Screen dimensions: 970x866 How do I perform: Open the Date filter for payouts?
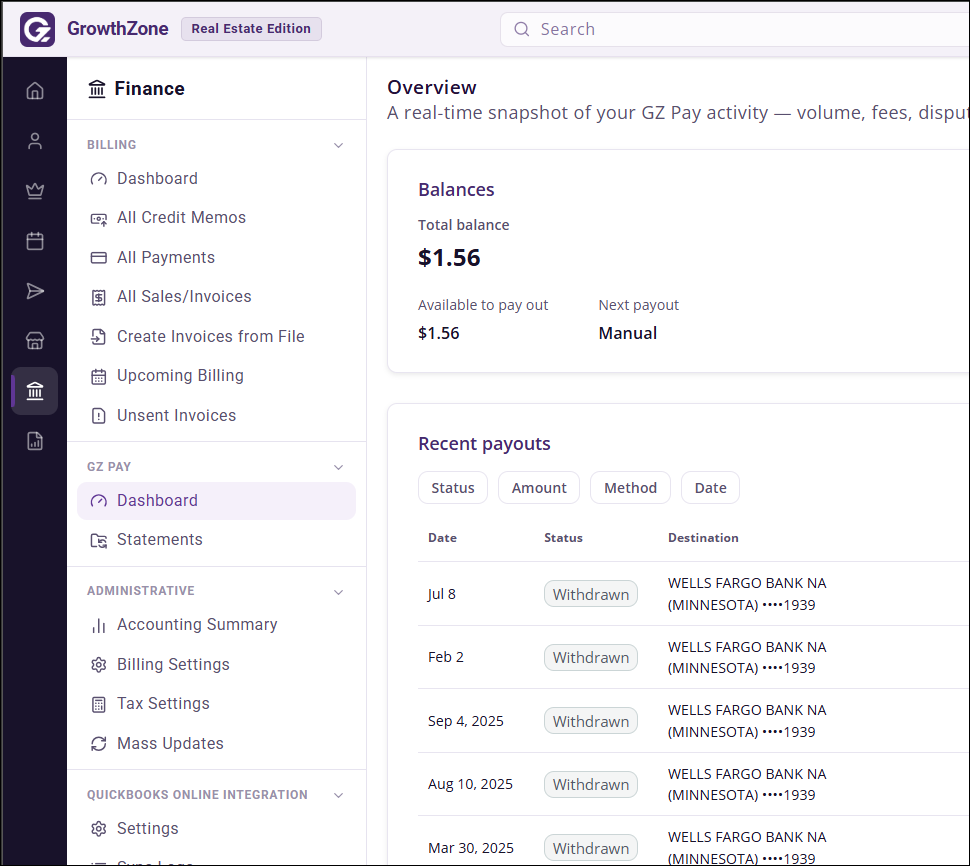pos(710,487)
